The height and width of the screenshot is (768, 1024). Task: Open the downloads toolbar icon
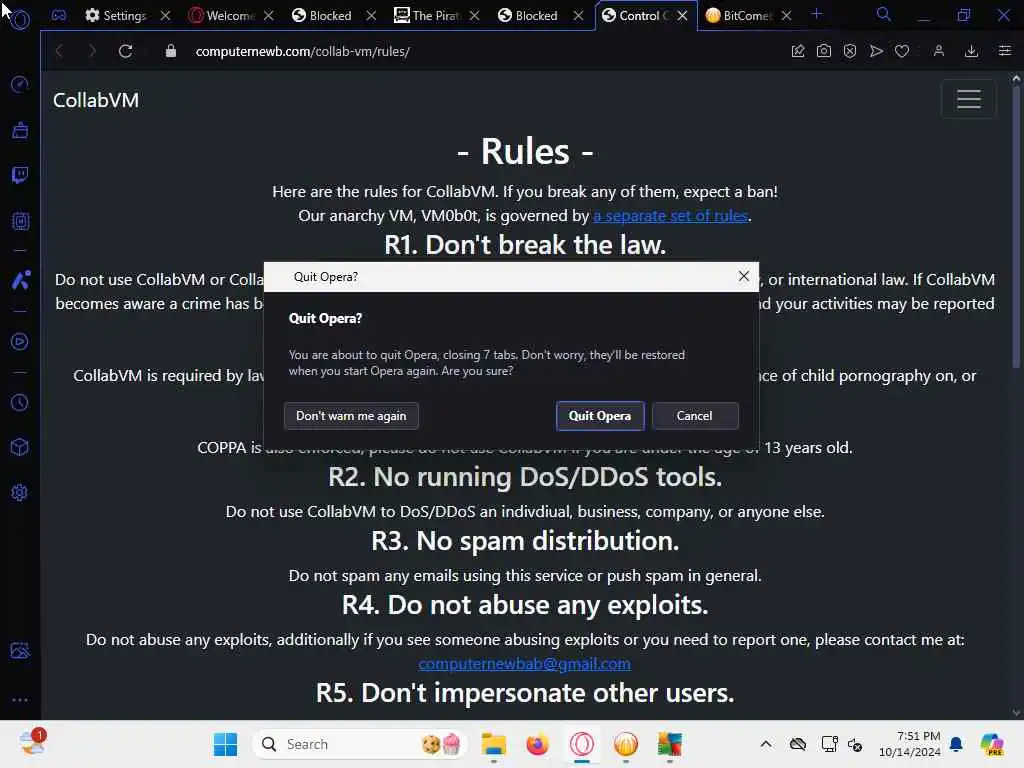[971, 51]
